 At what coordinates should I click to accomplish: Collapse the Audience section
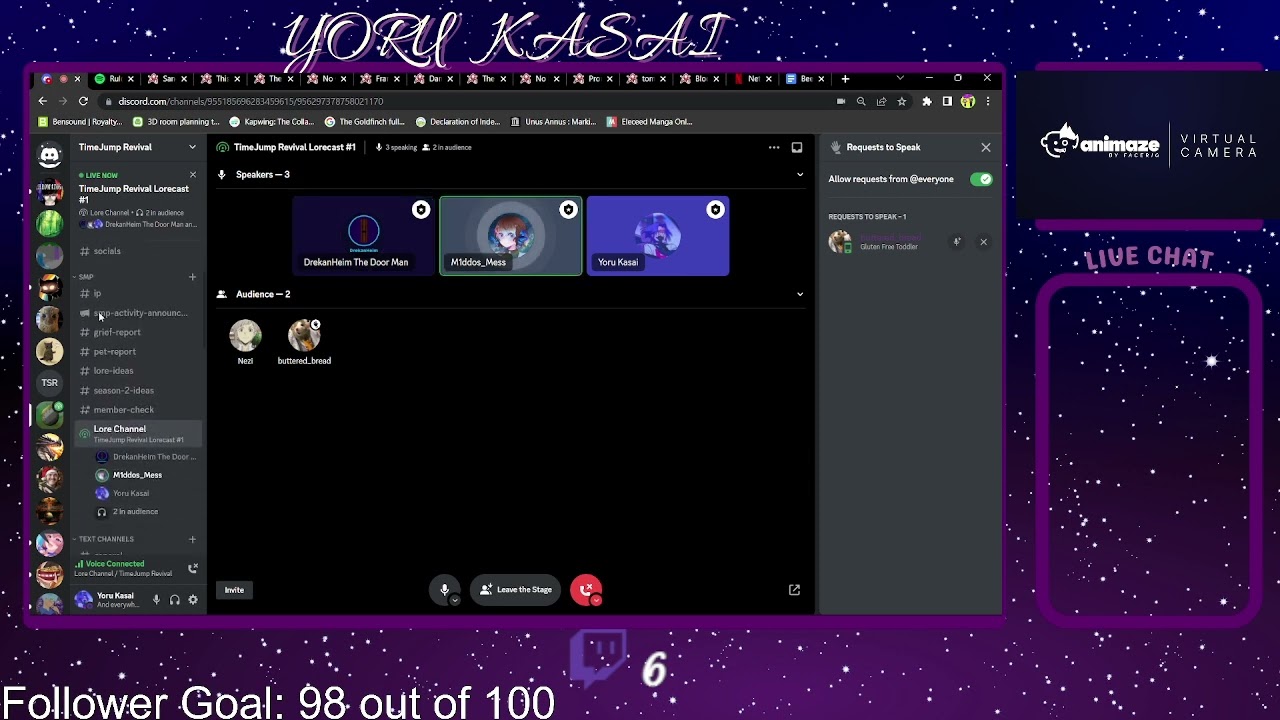point(799,294)
